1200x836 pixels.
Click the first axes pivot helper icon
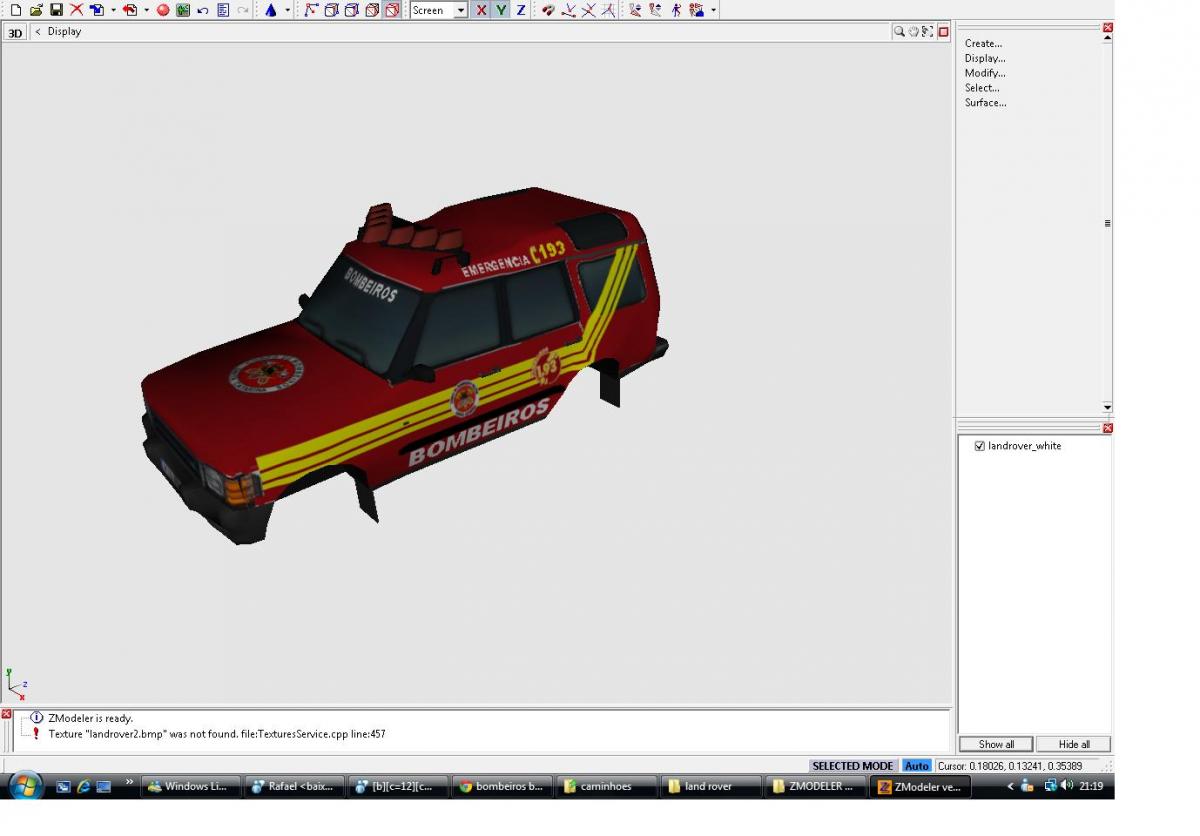569,10
